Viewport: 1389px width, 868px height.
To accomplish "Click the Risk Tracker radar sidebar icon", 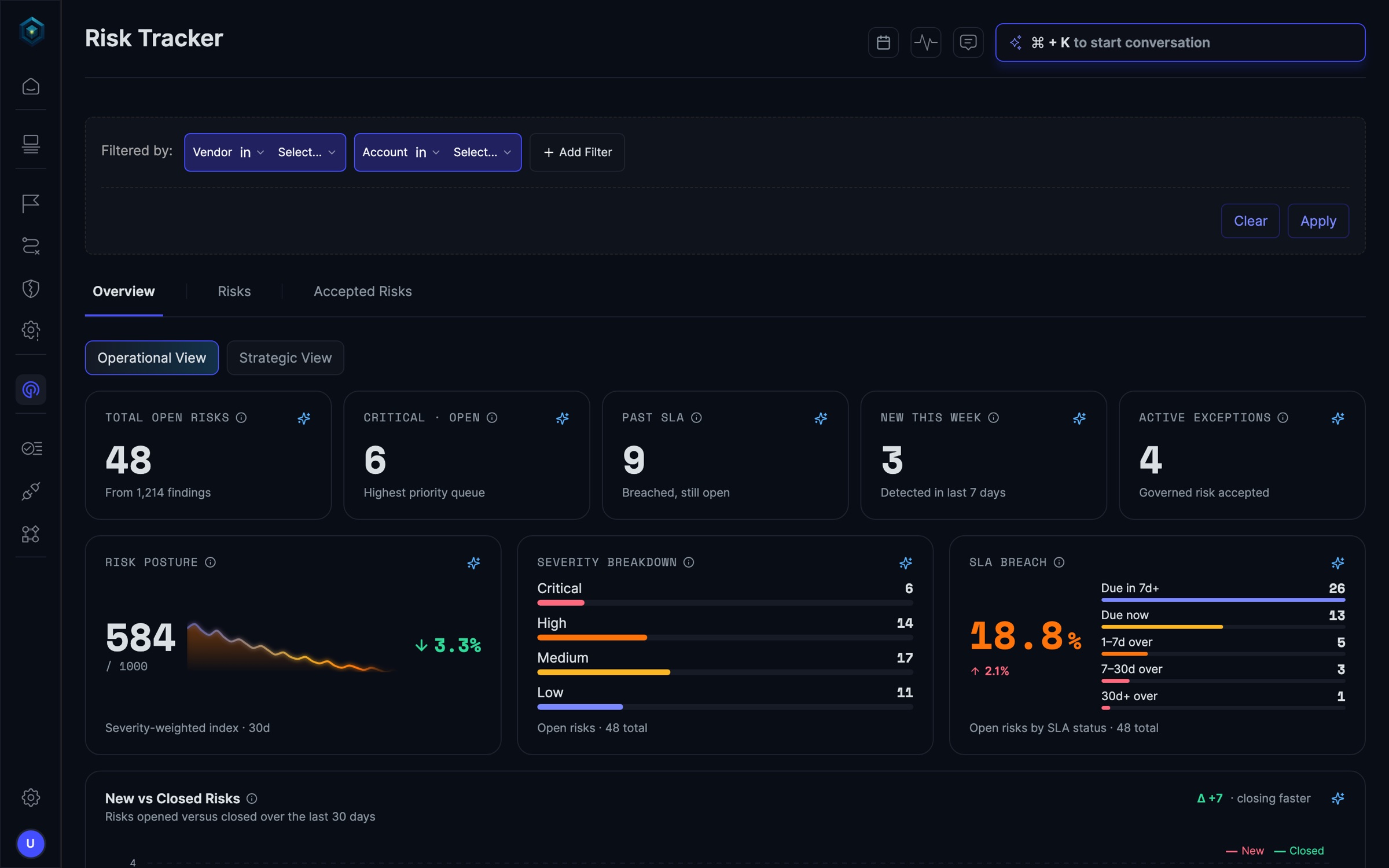I will pyautogui.click(x=31, y=389).
